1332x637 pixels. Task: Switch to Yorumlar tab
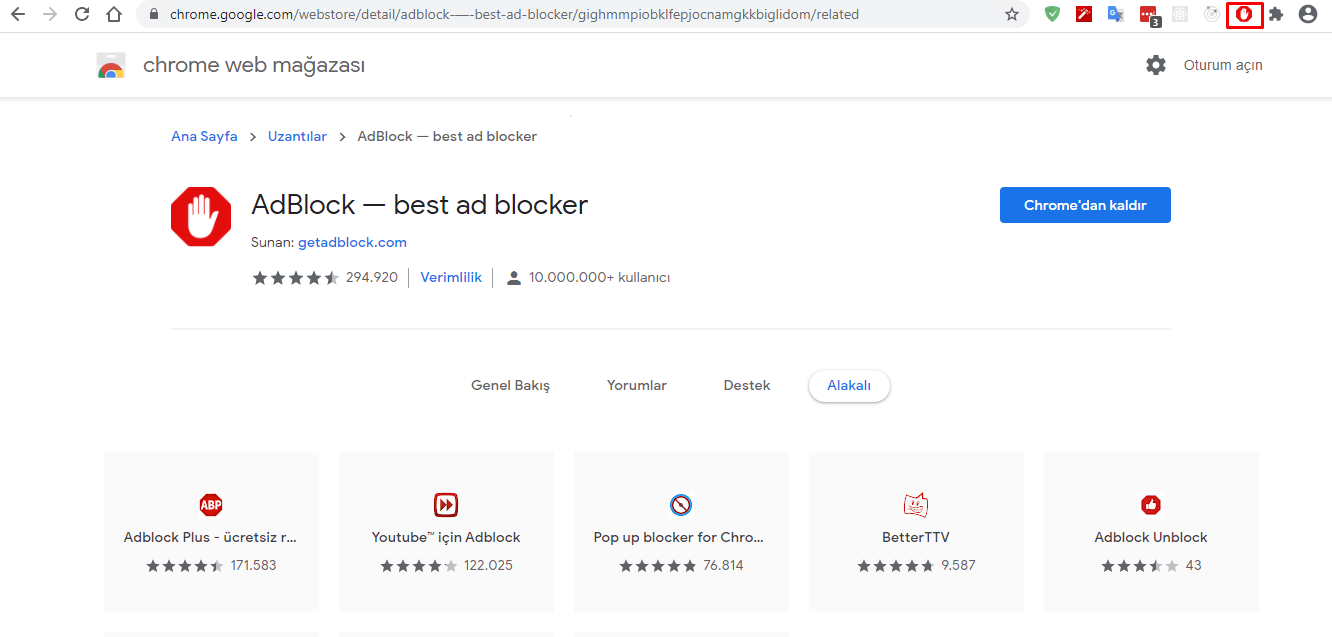637,386
